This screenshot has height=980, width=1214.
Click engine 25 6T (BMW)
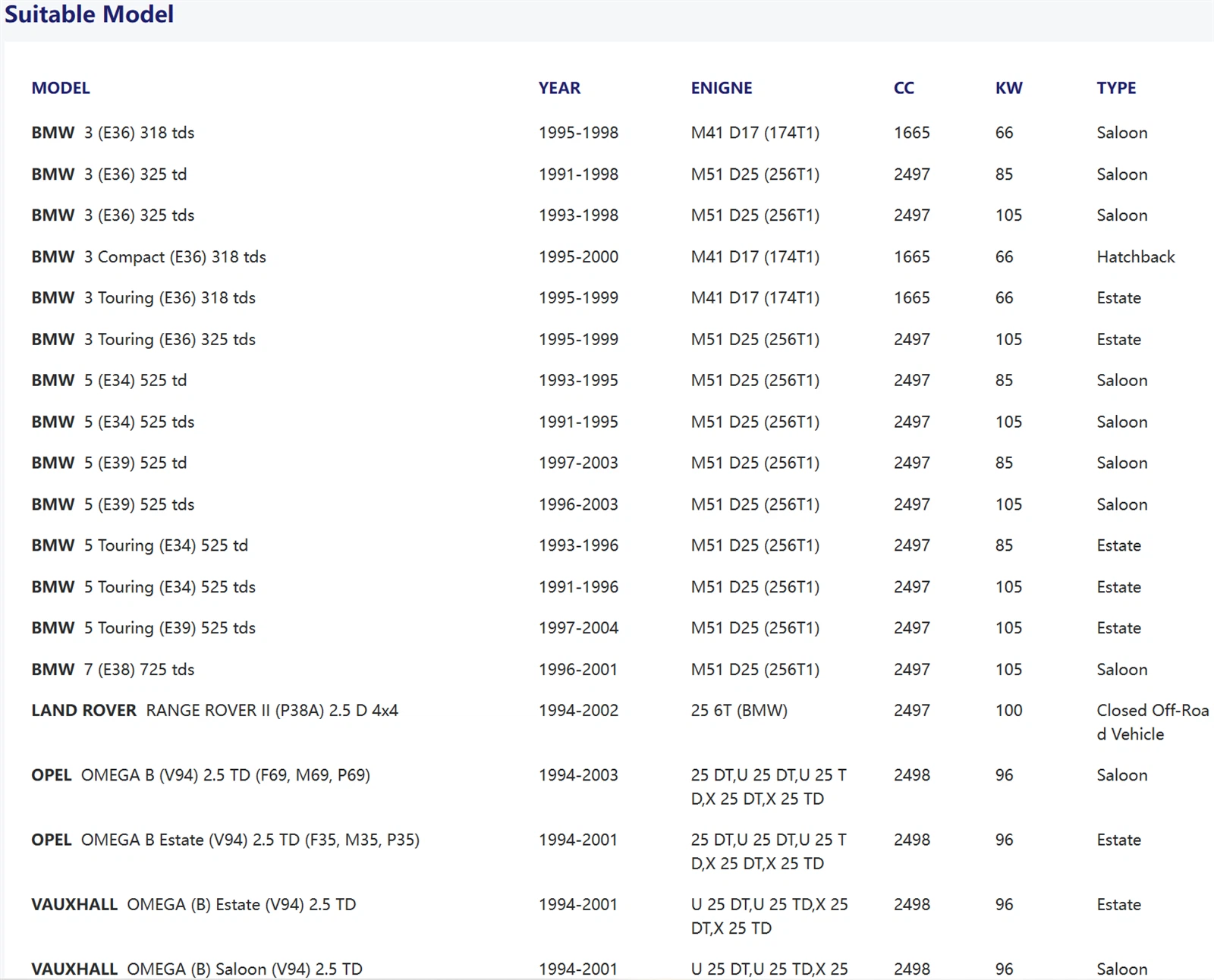739,711
